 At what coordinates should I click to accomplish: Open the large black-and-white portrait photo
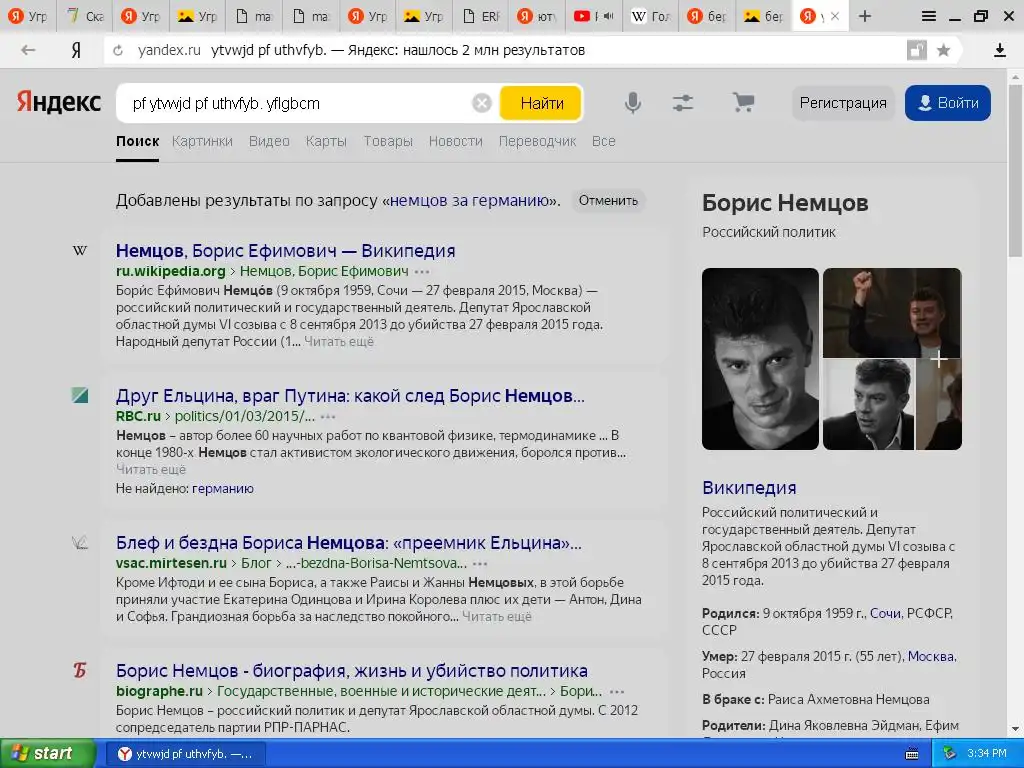click(x=760, y=359)
